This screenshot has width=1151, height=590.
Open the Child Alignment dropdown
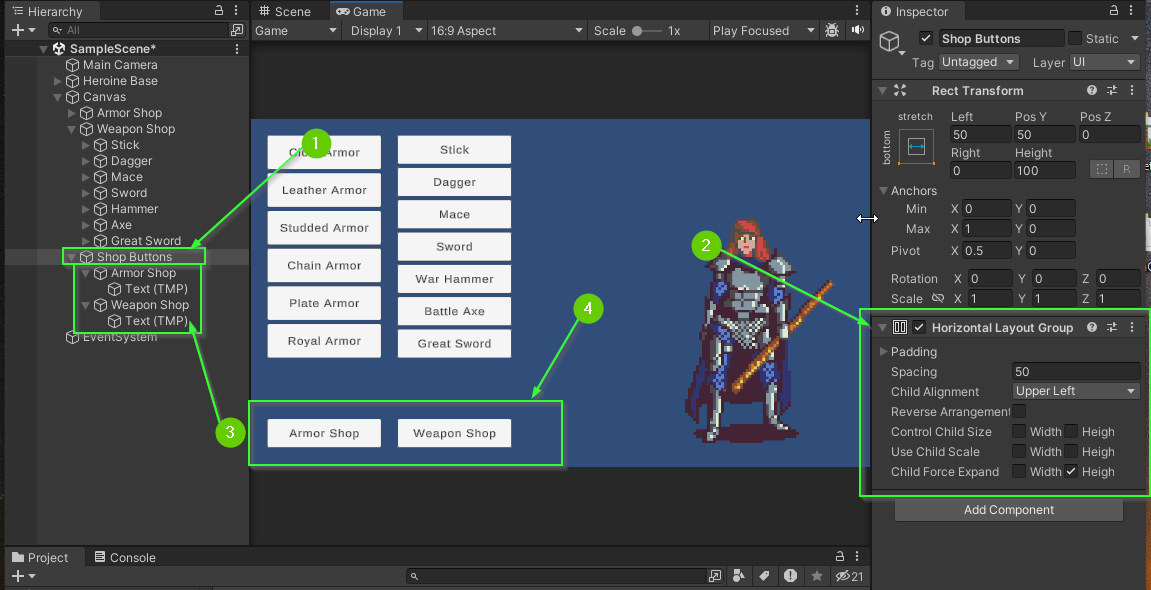tap(1076, 392)
